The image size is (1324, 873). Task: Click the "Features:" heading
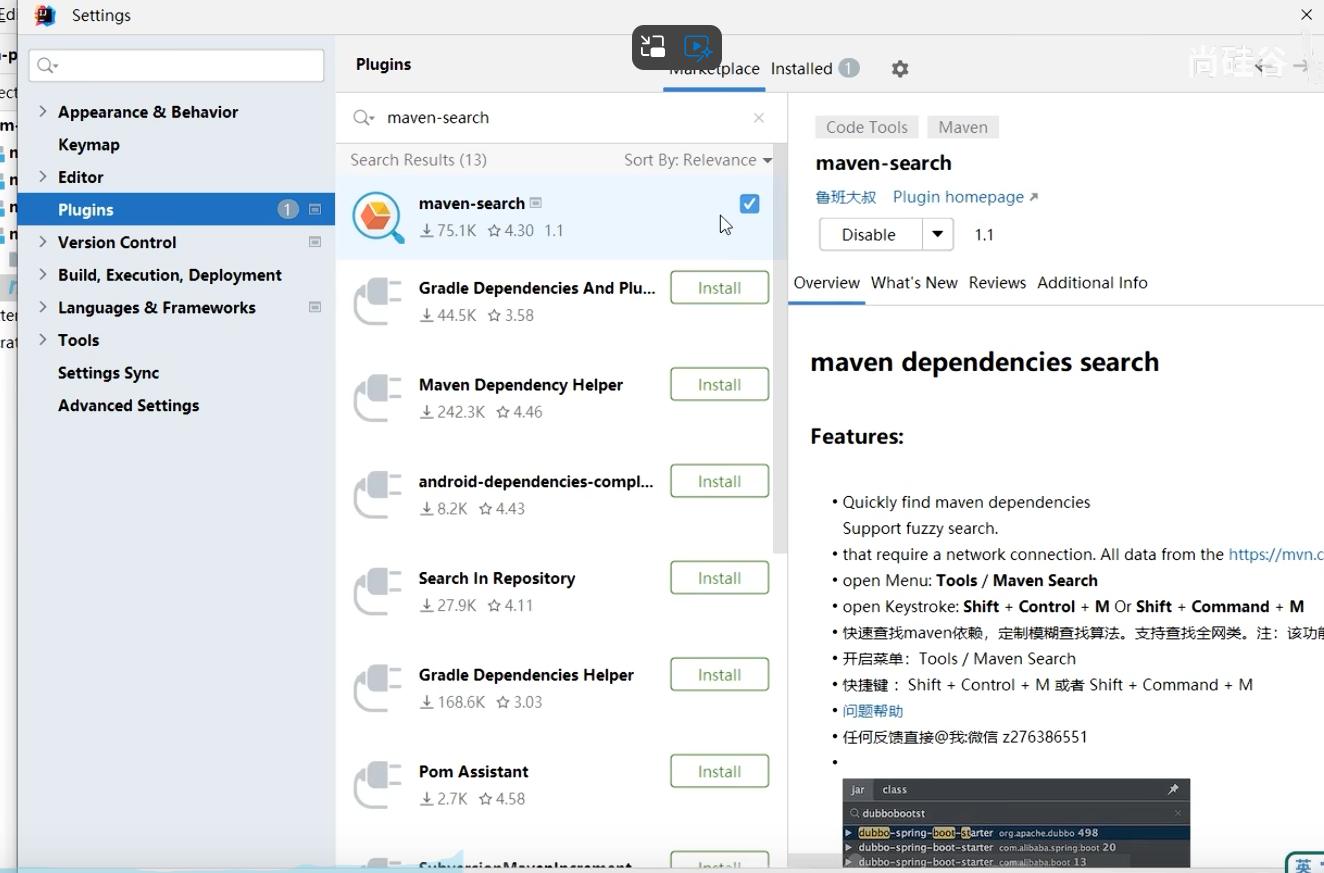[857, 437]
